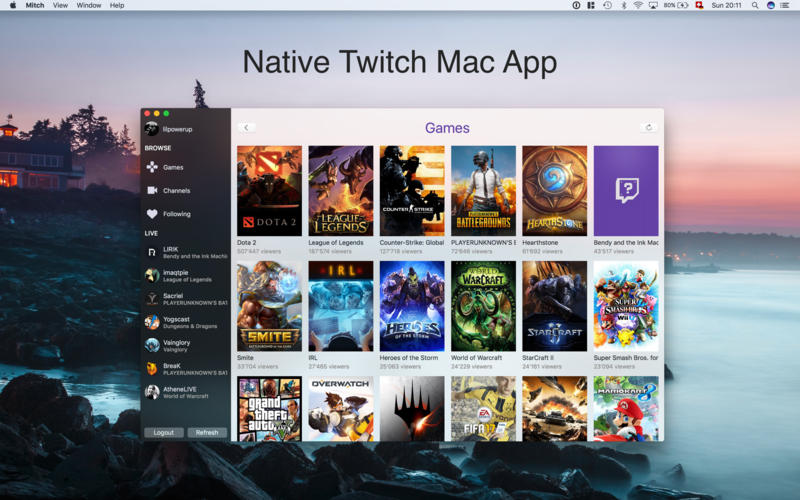
Task: Click the Logout button
Action: click(164, 433)
